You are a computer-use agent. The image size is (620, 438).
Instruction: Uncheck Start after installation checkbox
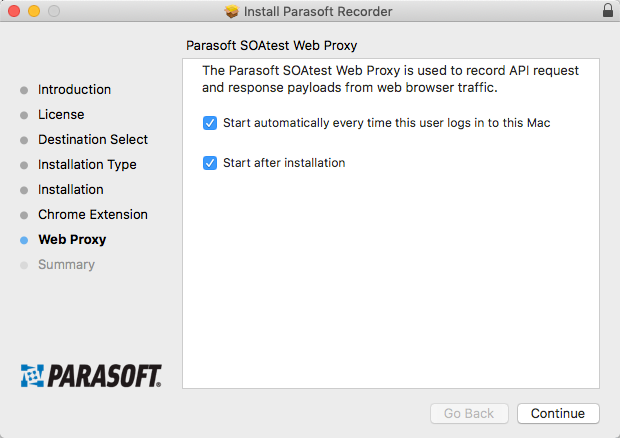210,163
